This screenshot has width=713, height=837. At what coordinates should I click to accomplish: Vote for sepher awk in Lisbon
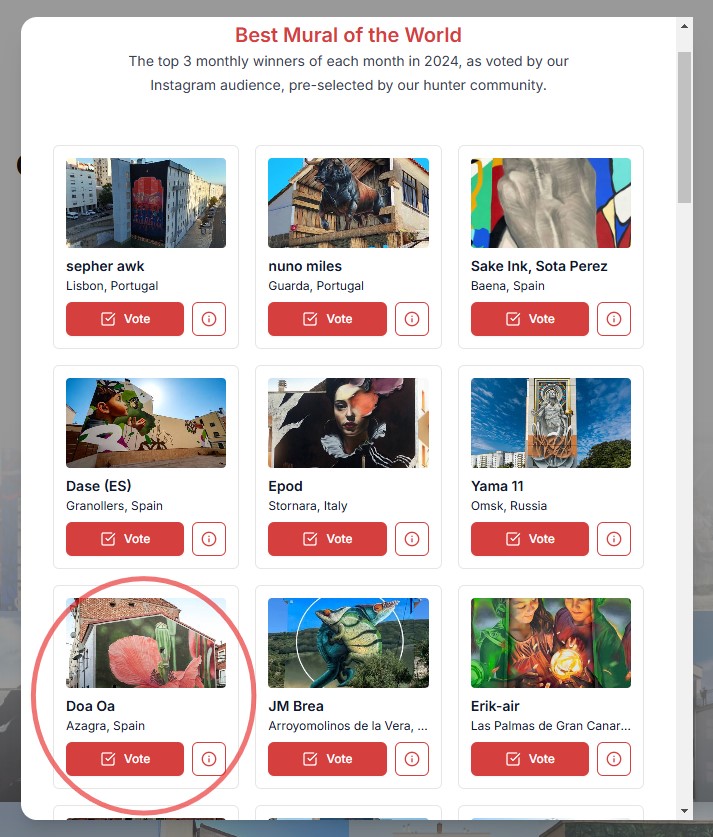coord(125,319)
